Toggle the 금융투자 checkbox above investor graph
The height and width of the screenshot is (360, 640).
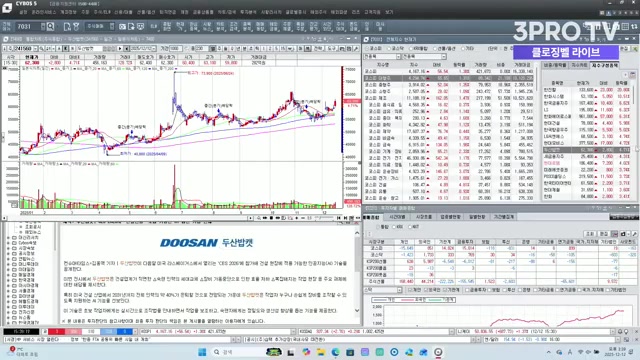pos(467,290)
